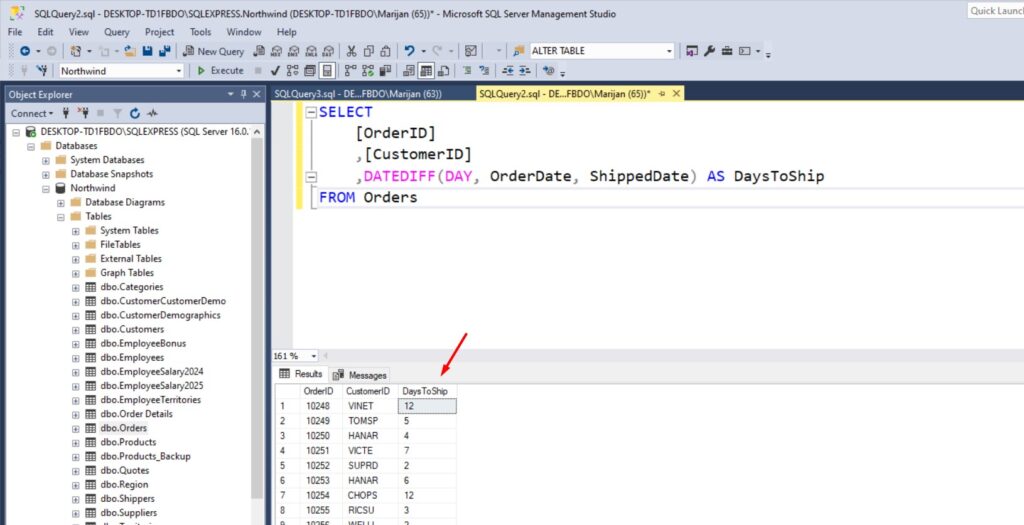Click the DaysToShip column header

427,390
